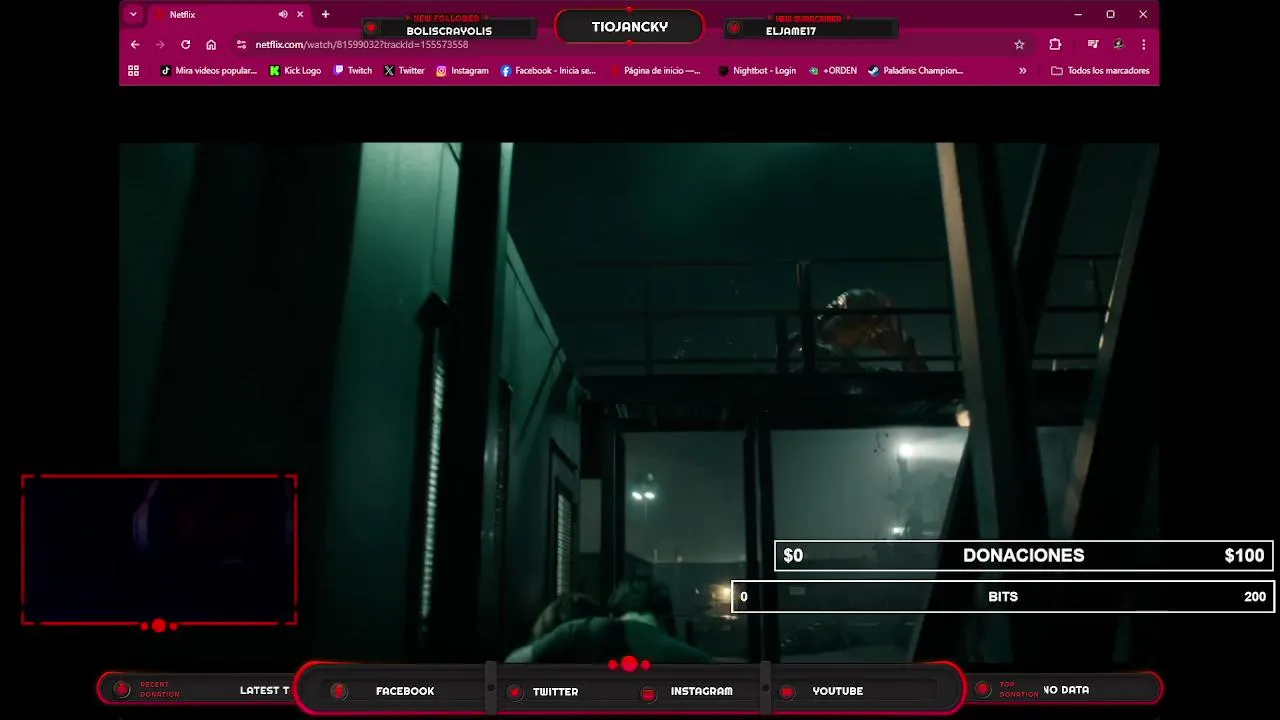Open the apps grid in bookmarks bar

click(133, 71)
